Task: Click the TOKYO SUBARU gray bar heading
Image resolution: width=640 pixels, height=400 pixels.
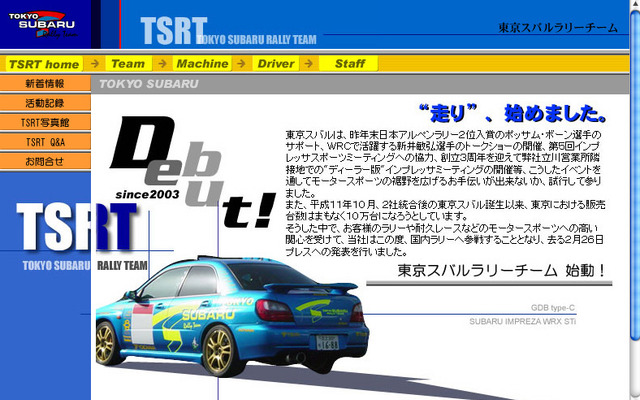Action: 149,84
